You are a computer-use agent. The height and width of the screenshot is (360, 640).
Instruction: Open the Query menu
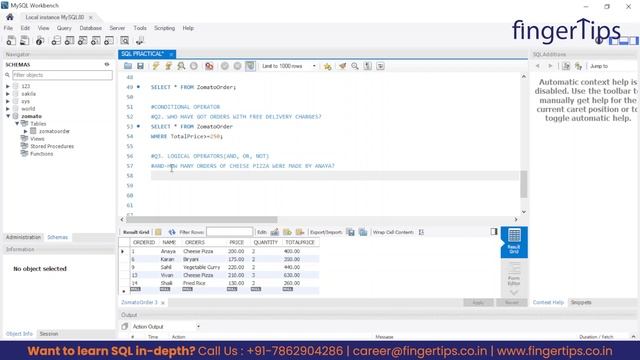pos(64,28)
